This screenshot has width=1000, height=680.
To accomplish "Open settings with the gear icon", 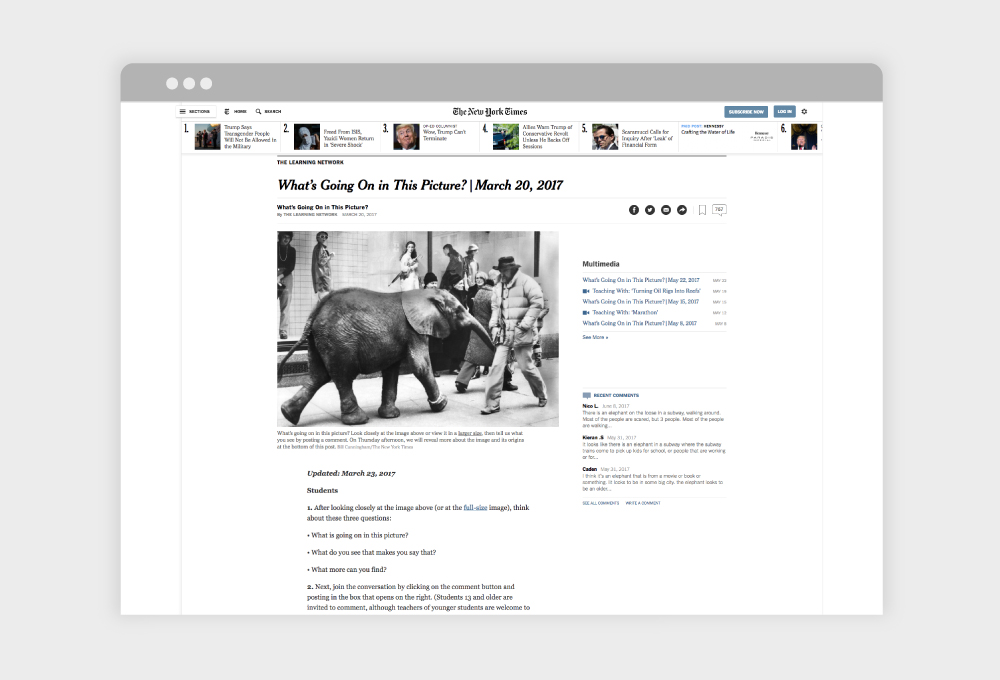I will pyautogui.click(x=804, y=112).
